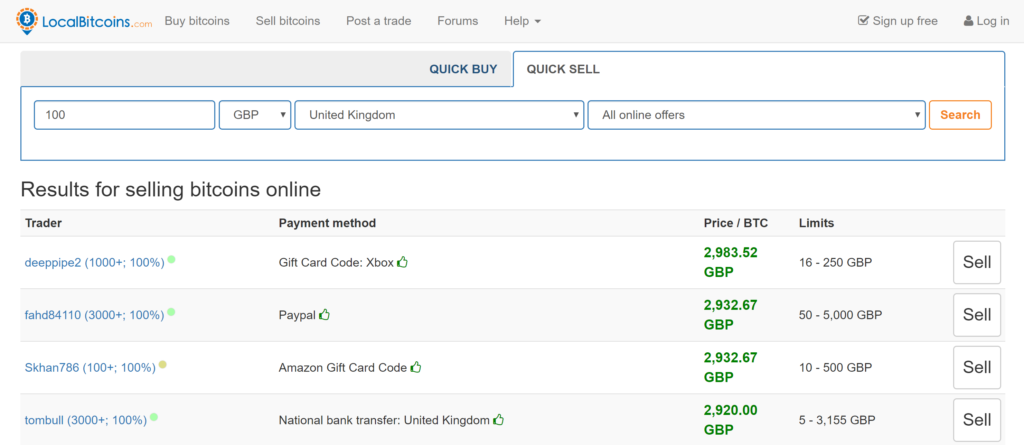Click Sell button for Xbox gift card offer
This screenshot has height=445, width=1024.
tap(977, 262)
